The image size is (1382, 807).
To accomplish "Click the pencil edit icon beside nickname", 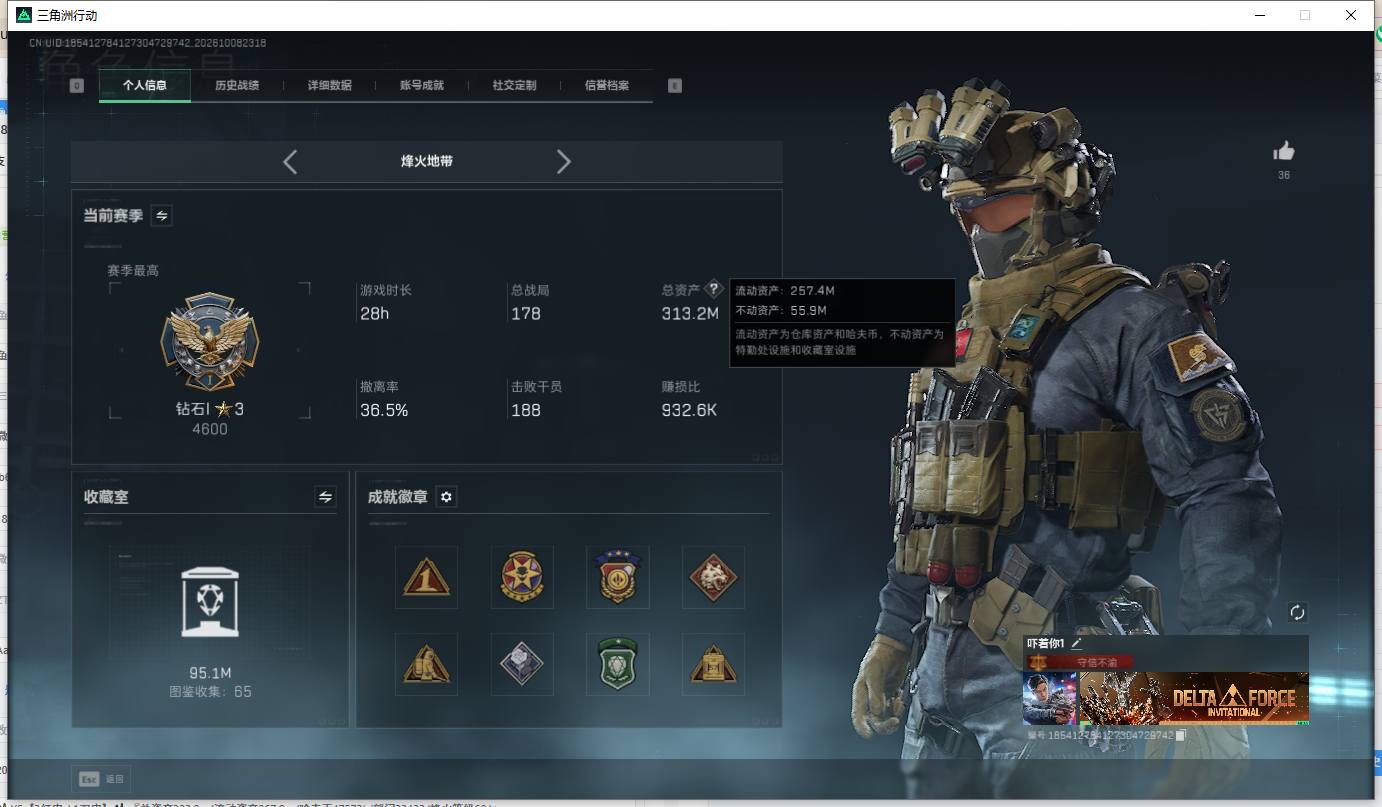I will tap(1077, 644).
